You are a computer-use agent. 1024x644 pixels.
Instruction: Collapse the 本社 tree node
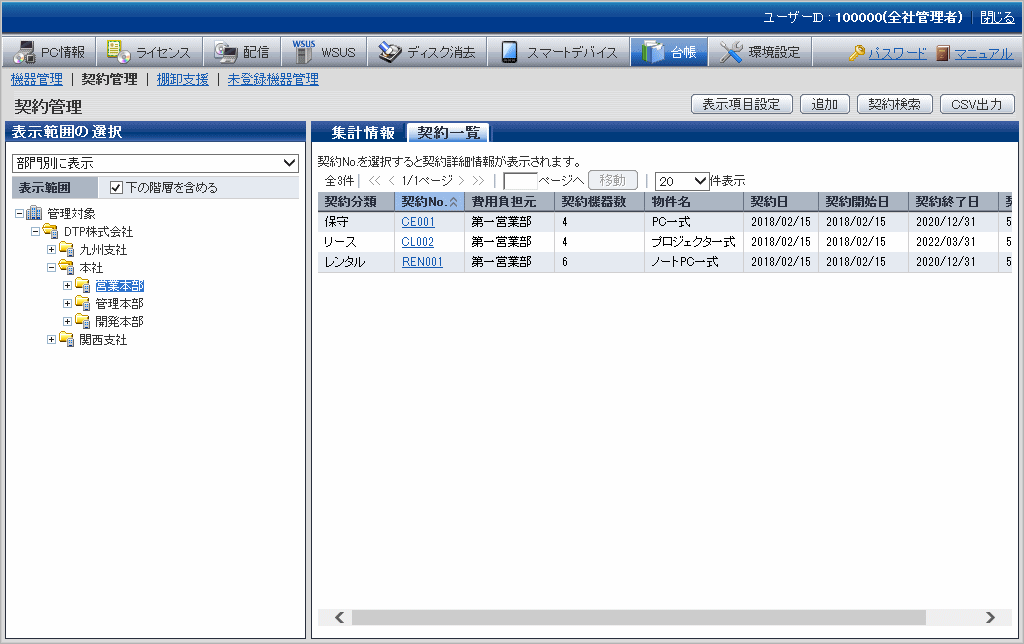[x=52, y=267]
